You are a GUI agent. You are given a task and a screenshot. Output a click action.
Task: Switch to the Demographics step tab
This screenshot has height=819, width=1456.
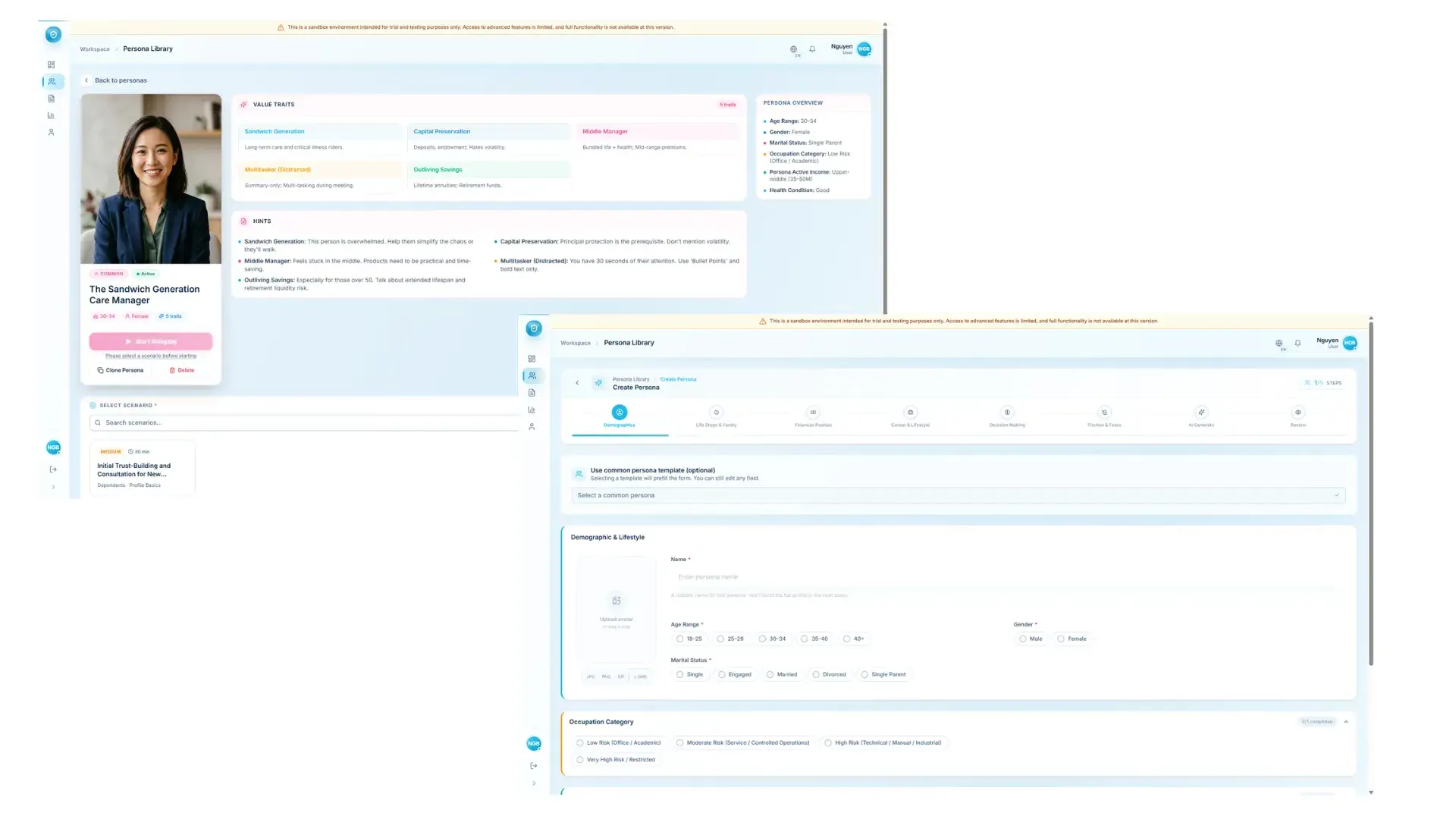click(620, 417)
